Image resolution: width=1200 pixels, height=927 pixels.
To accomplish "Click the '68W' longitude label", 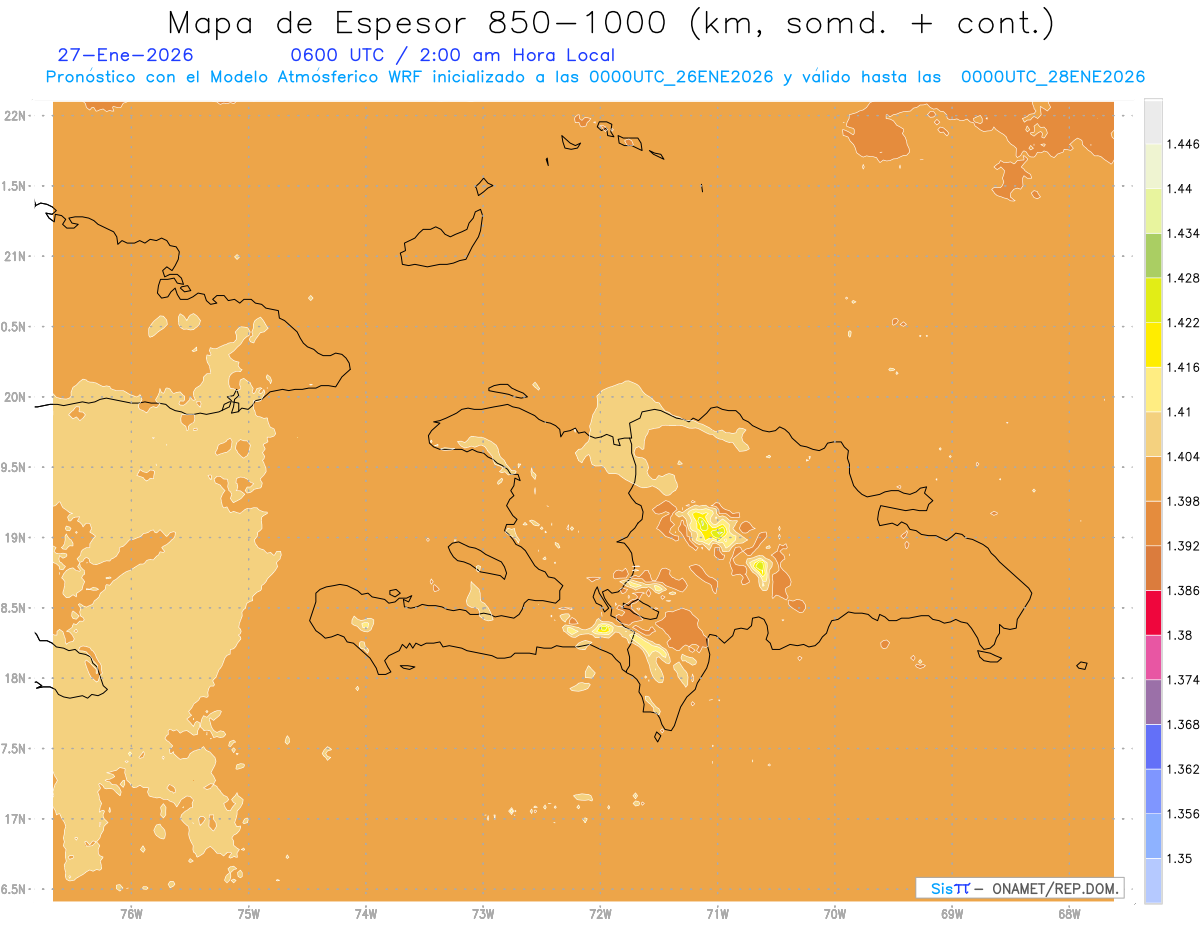I will point(1069,914).
